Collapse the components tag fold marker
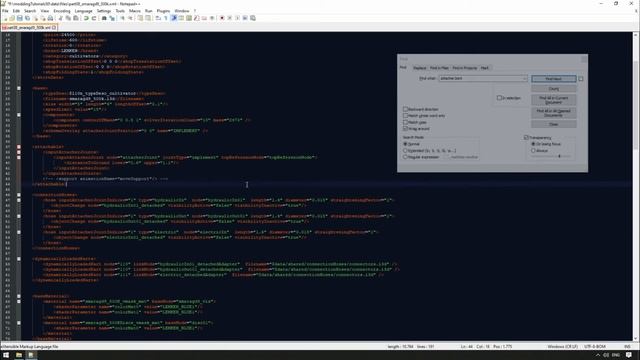The image size is (640, 360). (x=19, y=115)
